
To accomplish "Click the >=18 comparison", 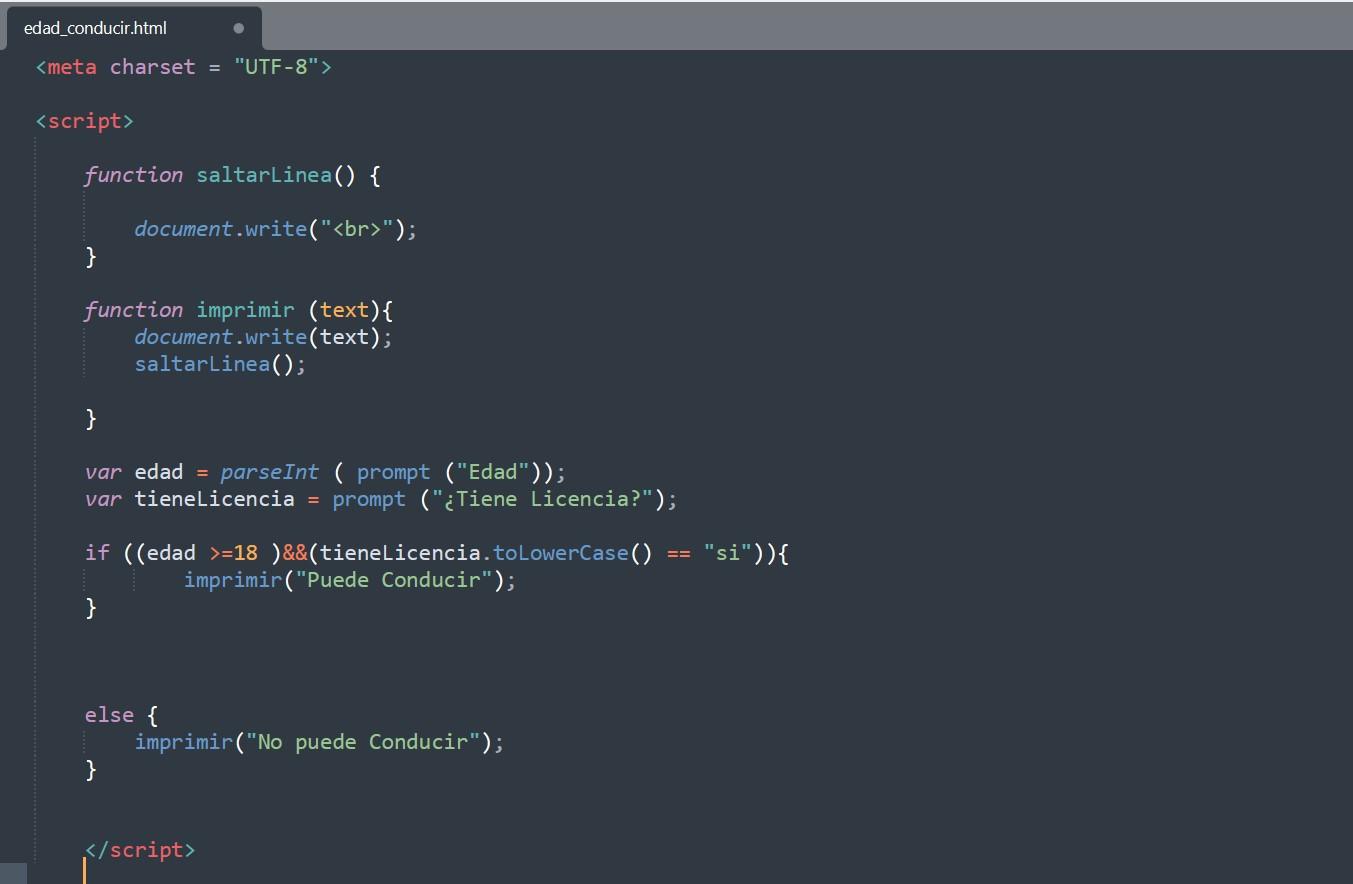I will coord(233,553).
